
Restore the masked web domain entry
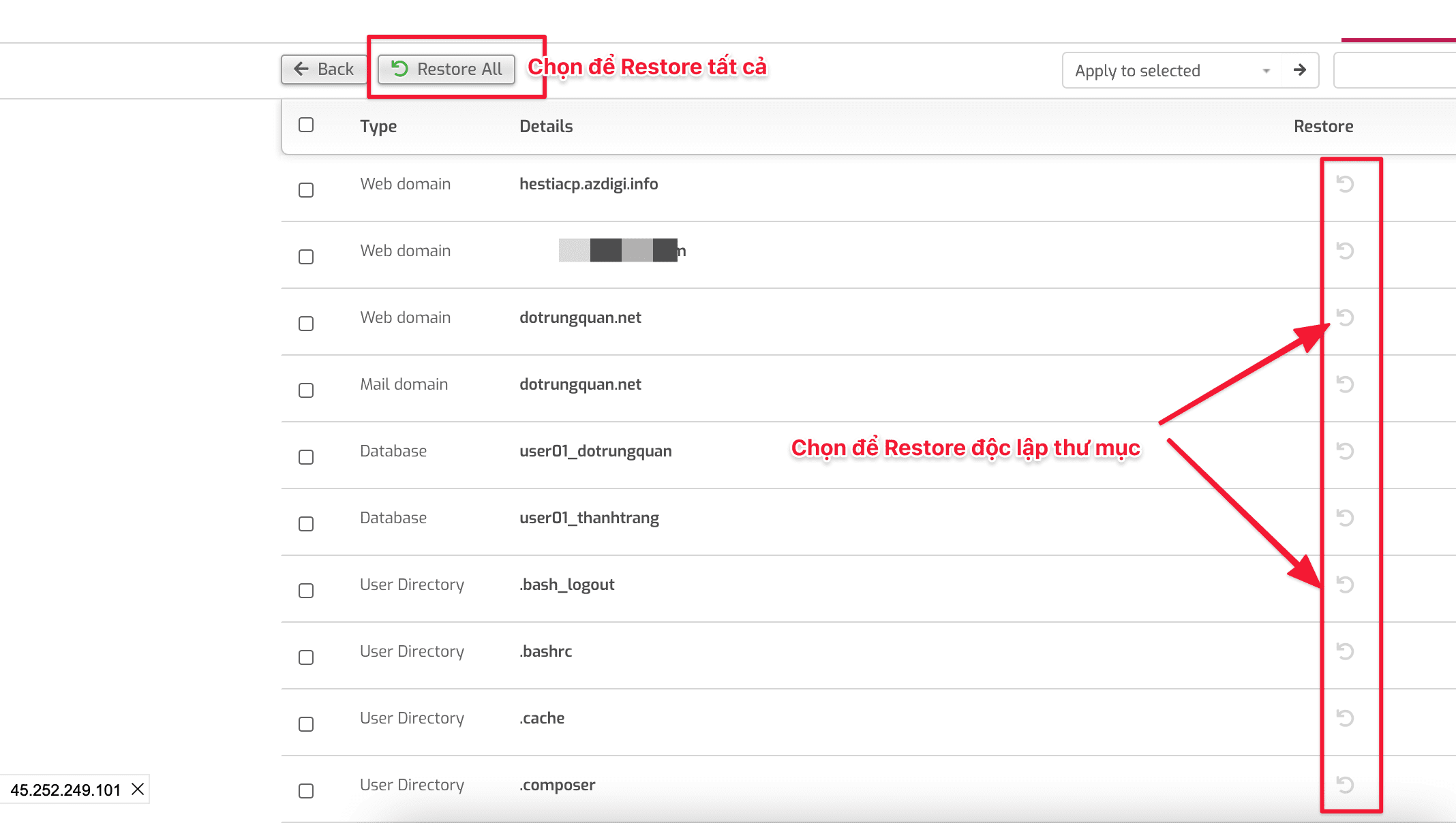(1344, 250)
